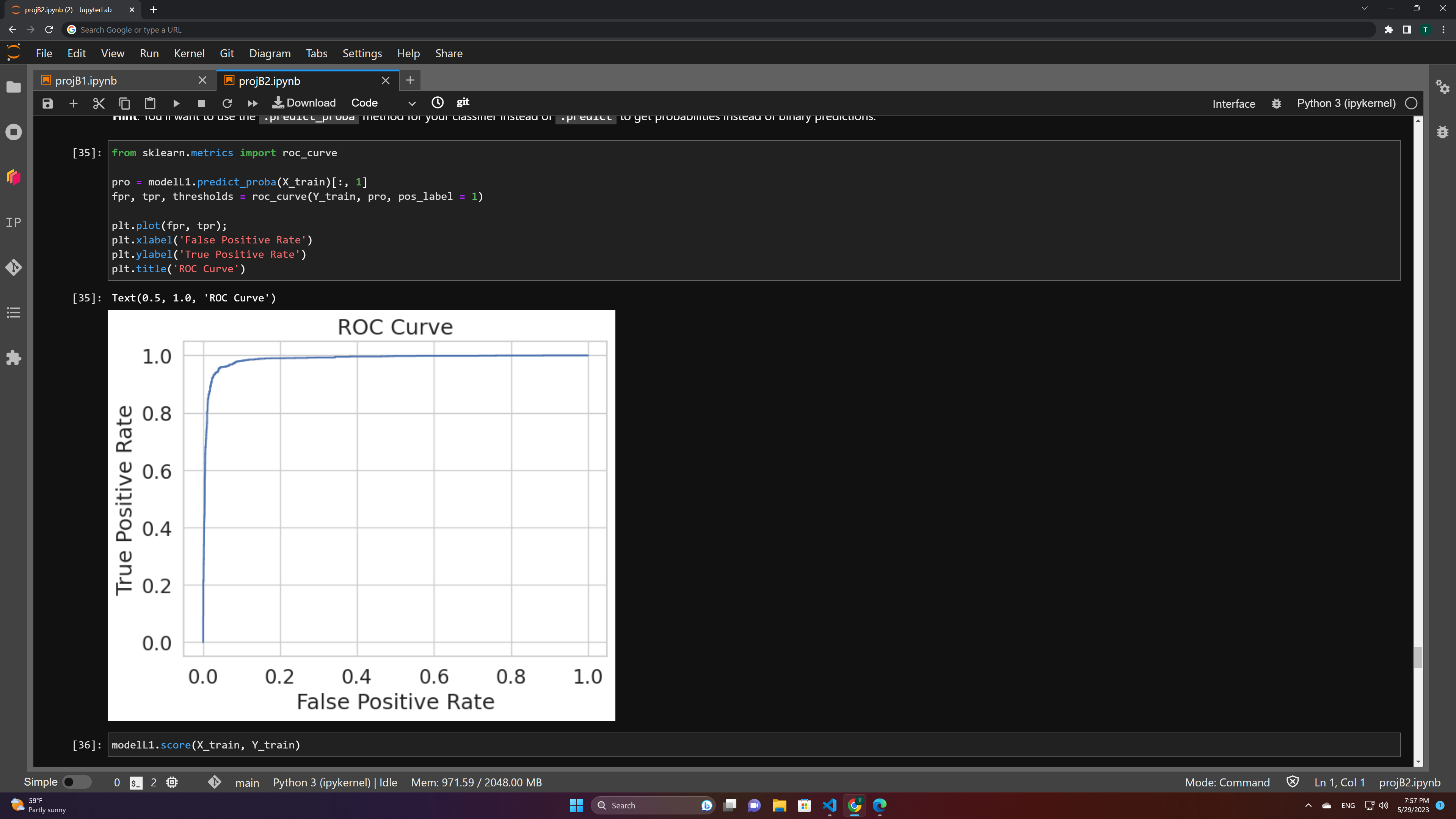1456x819 pixels.
Task: Cut the selected cell with scissors icon
Action: point(99,104)
